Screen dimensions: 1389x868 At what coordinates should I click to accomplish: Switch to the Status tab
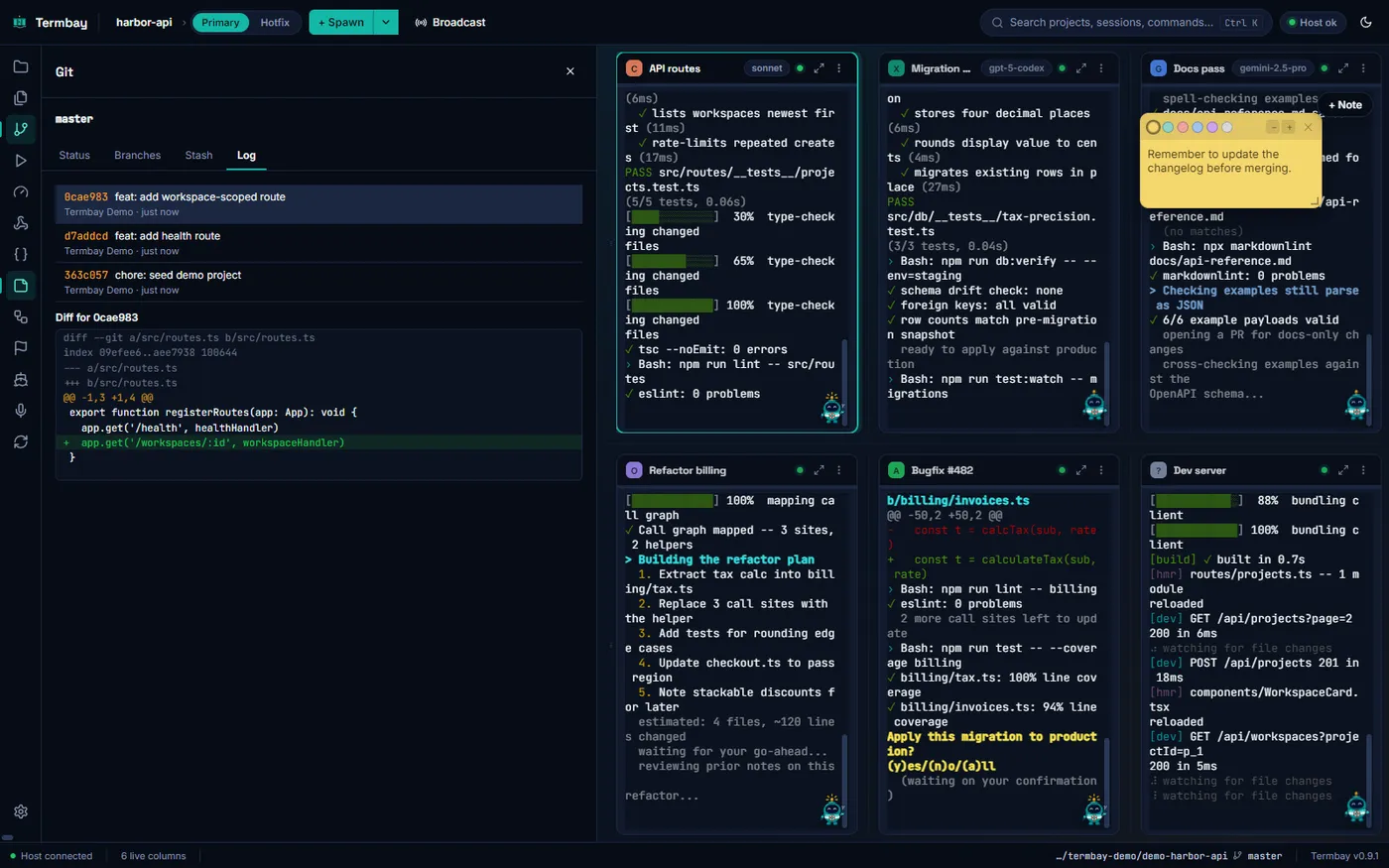74,155
